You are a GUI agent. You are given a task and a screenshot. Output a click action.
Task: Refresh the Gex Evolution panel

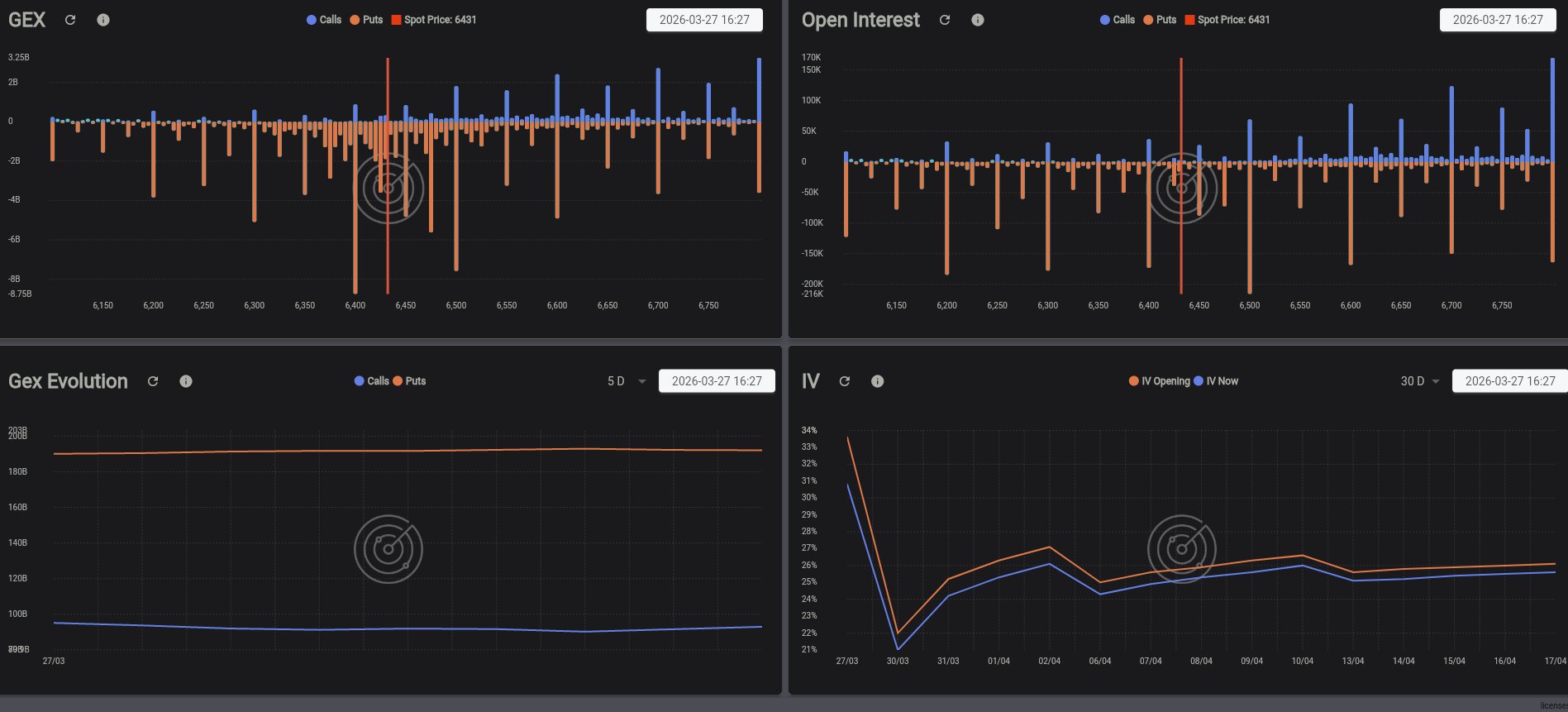tap(153, 381)
